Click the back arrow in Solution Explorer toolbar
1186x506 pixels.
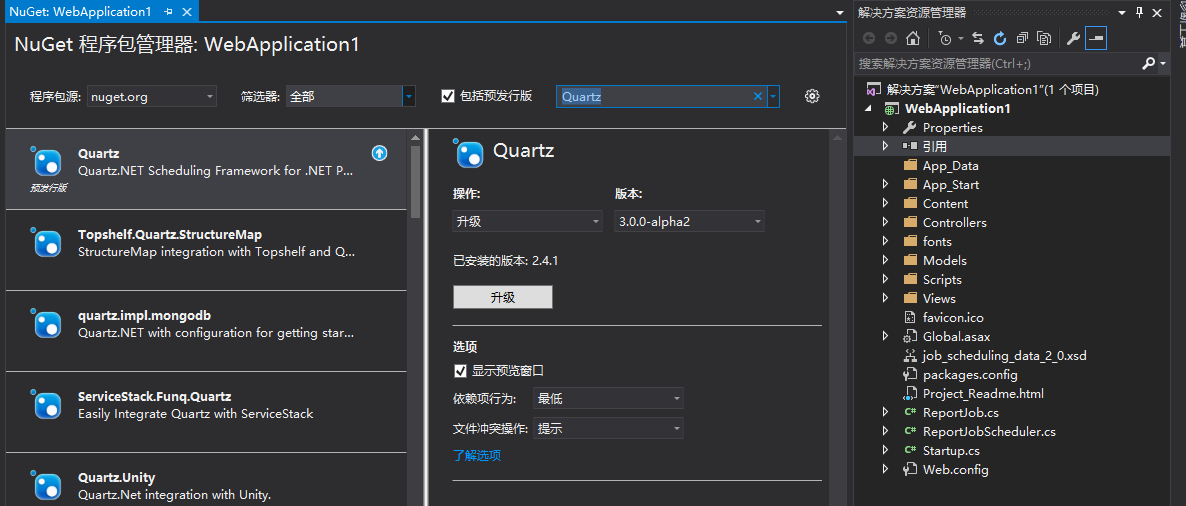[x=869, y=39]
